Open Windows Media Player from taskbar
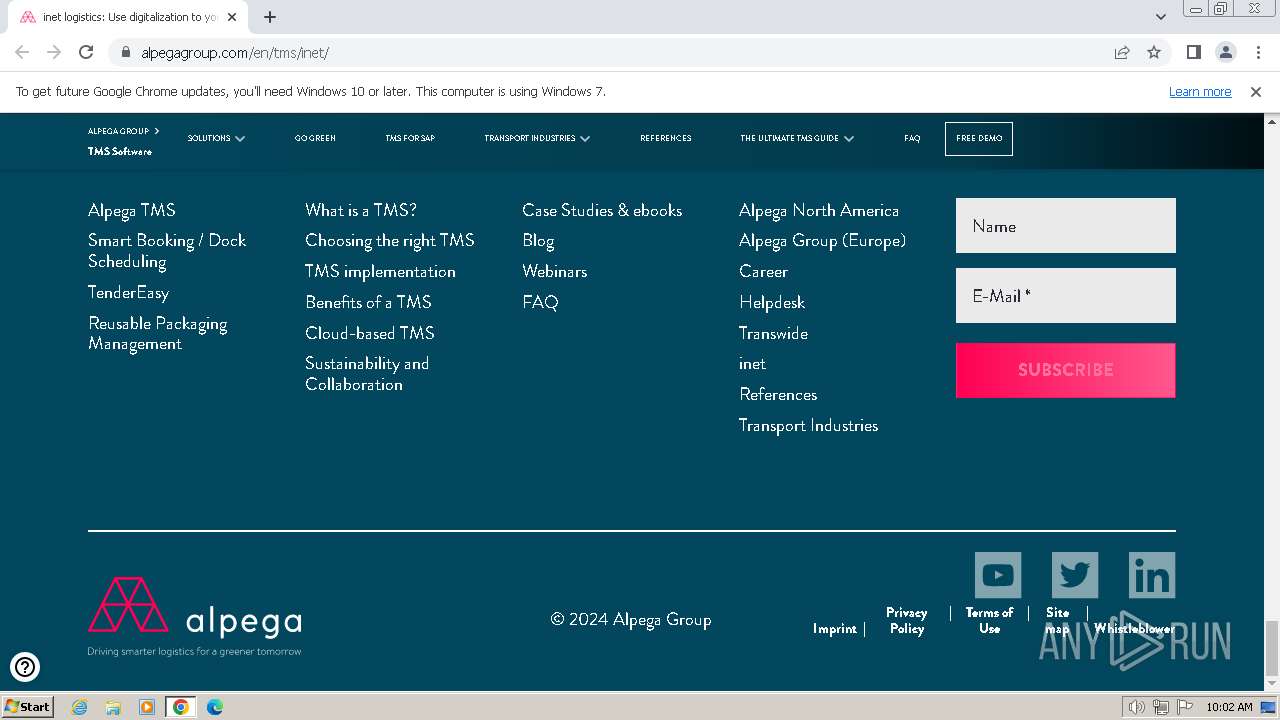The width and height of the screenshot is (1280, 720). (147, 707)
